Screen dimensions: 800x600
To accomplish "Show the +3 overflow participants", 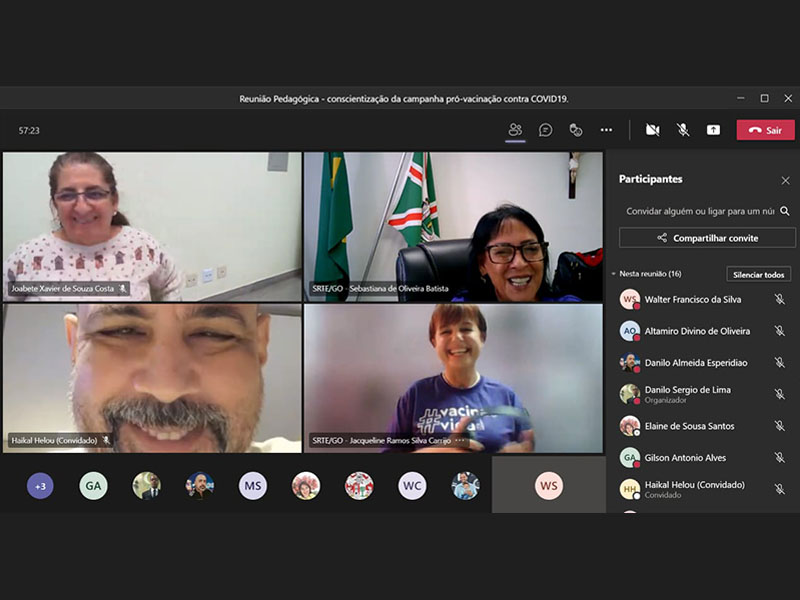I will [40, 486].
